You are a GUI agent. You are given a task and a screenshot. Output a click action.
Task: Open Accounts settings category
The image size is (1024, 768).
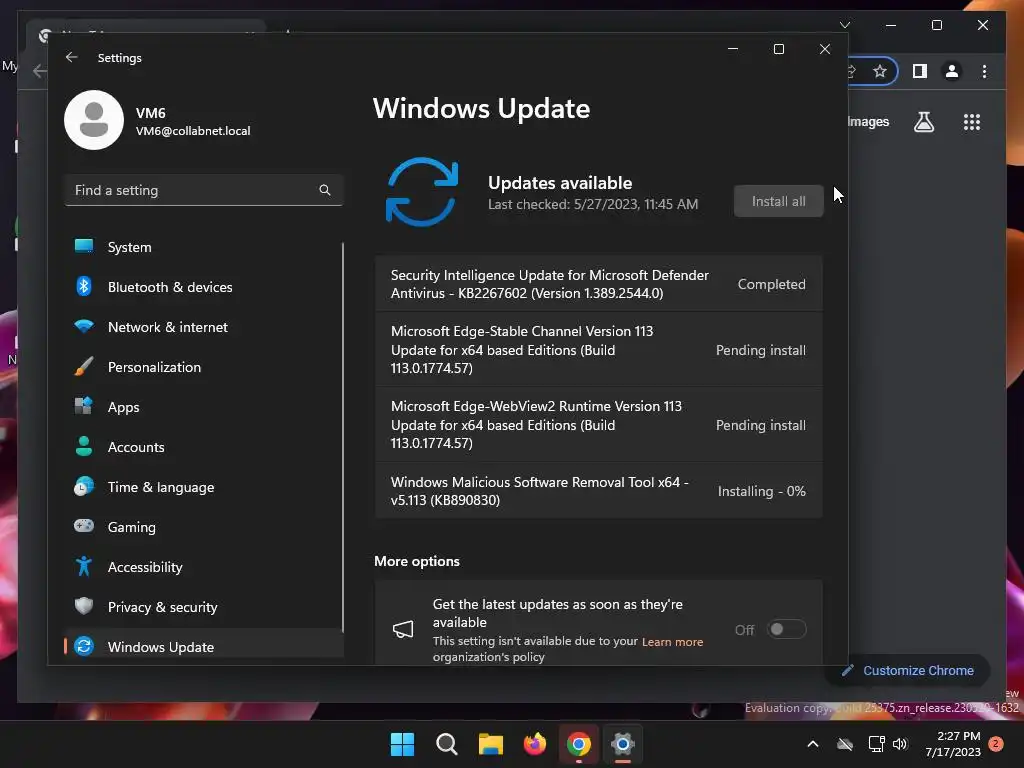pyautogui.click(x=204, y=447)
